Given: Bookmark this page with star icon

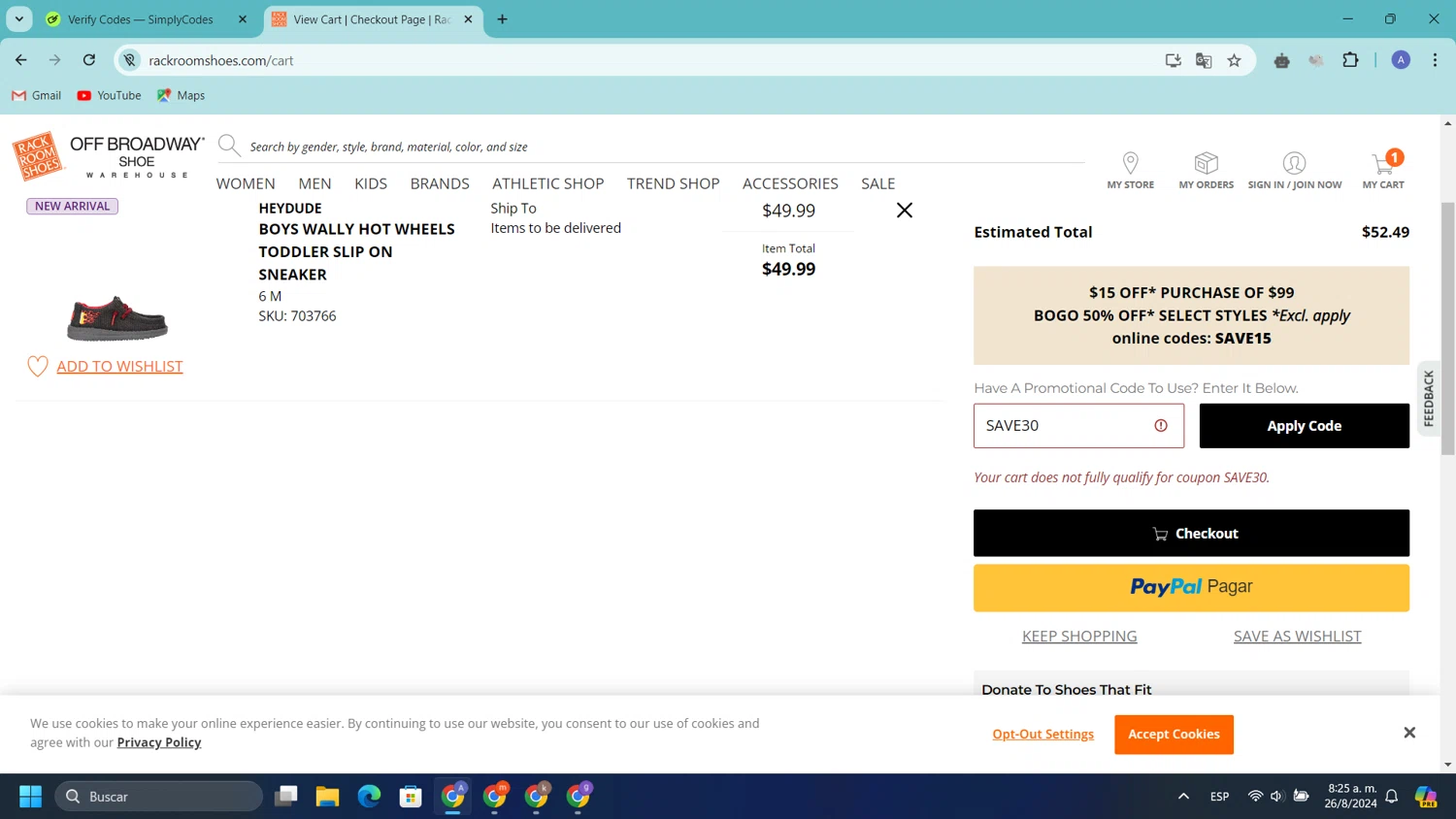Looking at the screenshot, I should pyautogui.click(x=1234, y=60).
